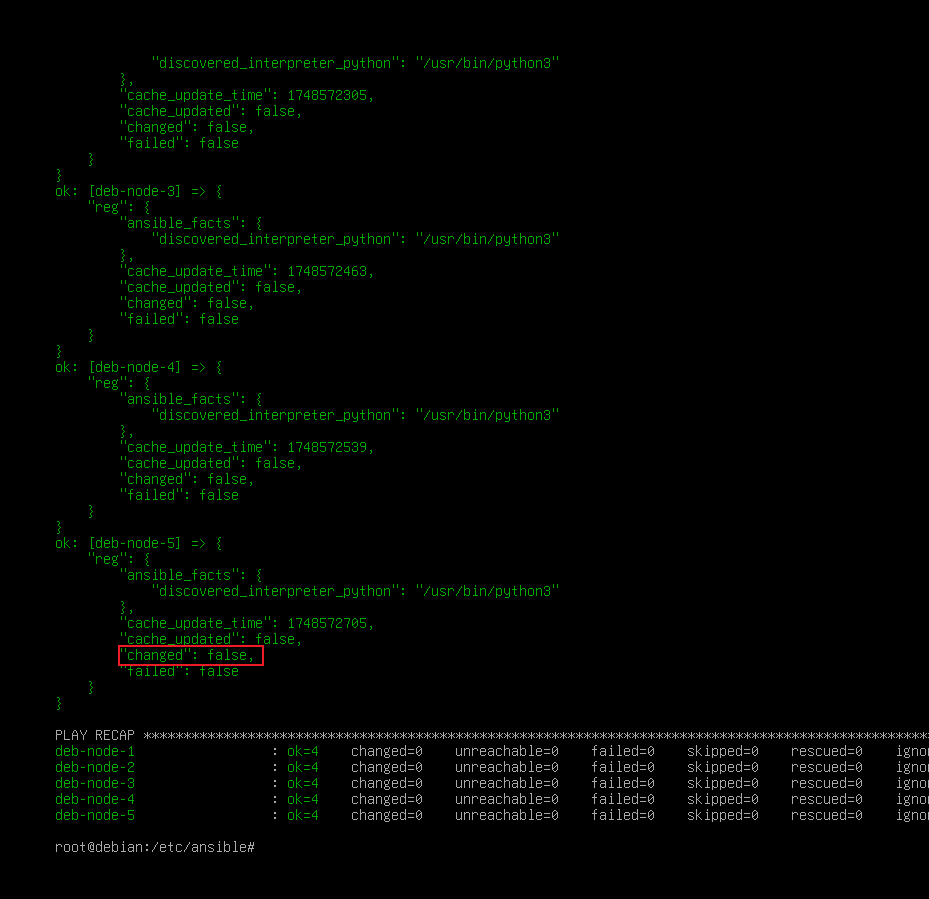
Task: Click the ok: [deb-node-4] result header
Action: [x=139, y=367]
